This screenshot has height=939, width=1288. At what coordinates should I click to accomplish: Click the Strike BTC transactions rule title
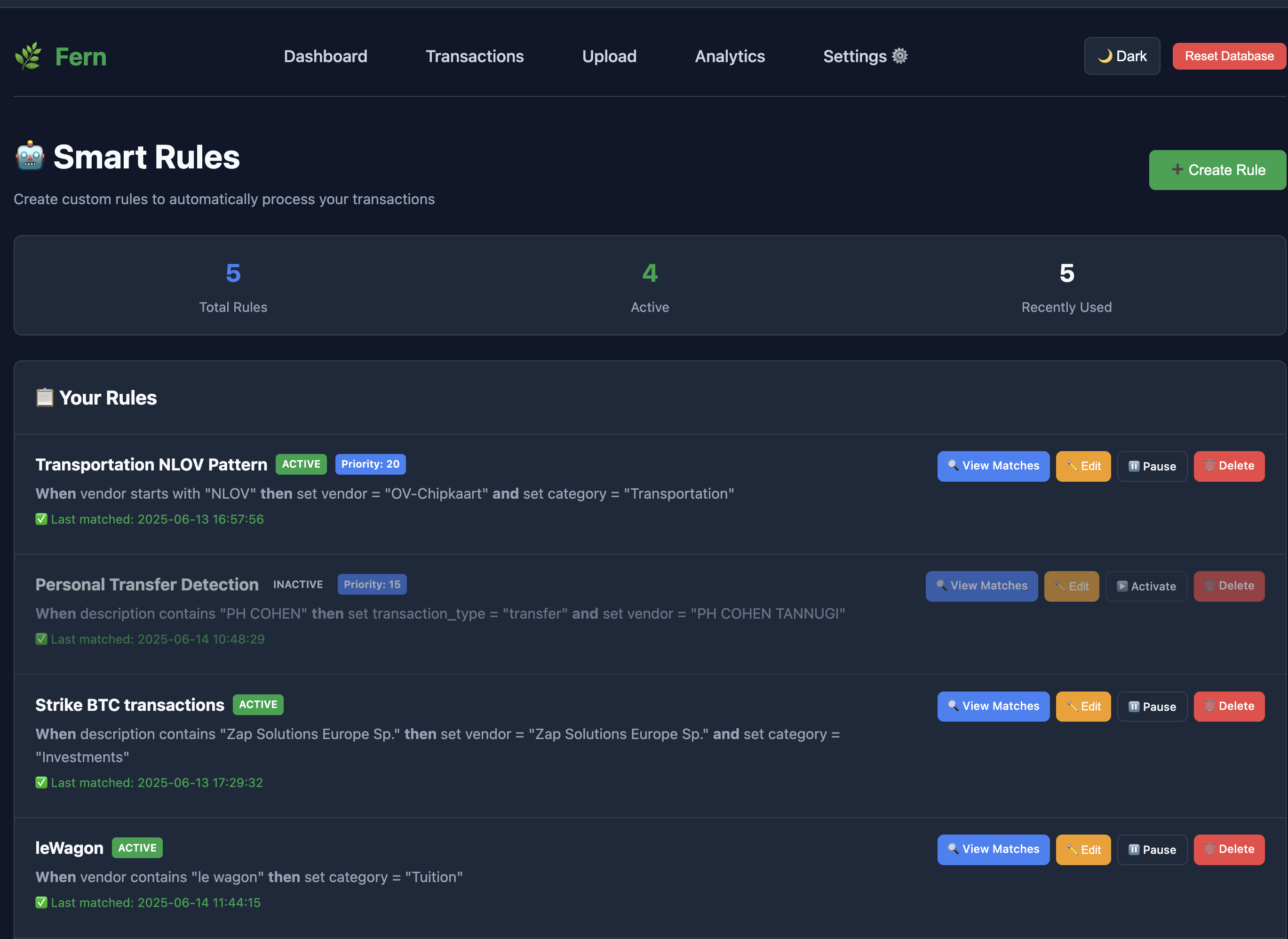(129, 705)
